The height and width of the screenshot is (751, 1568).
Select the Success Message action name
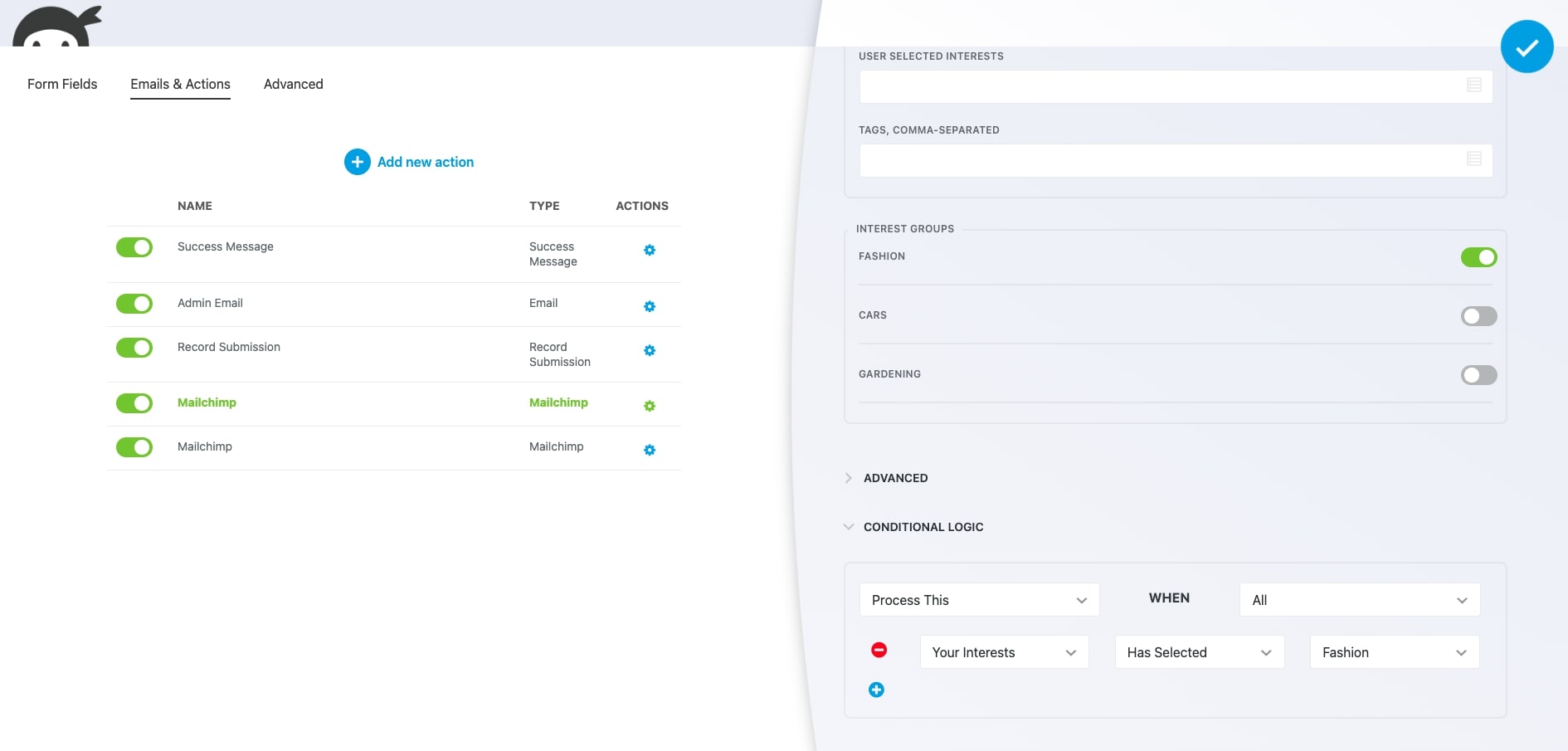[226, 246]
